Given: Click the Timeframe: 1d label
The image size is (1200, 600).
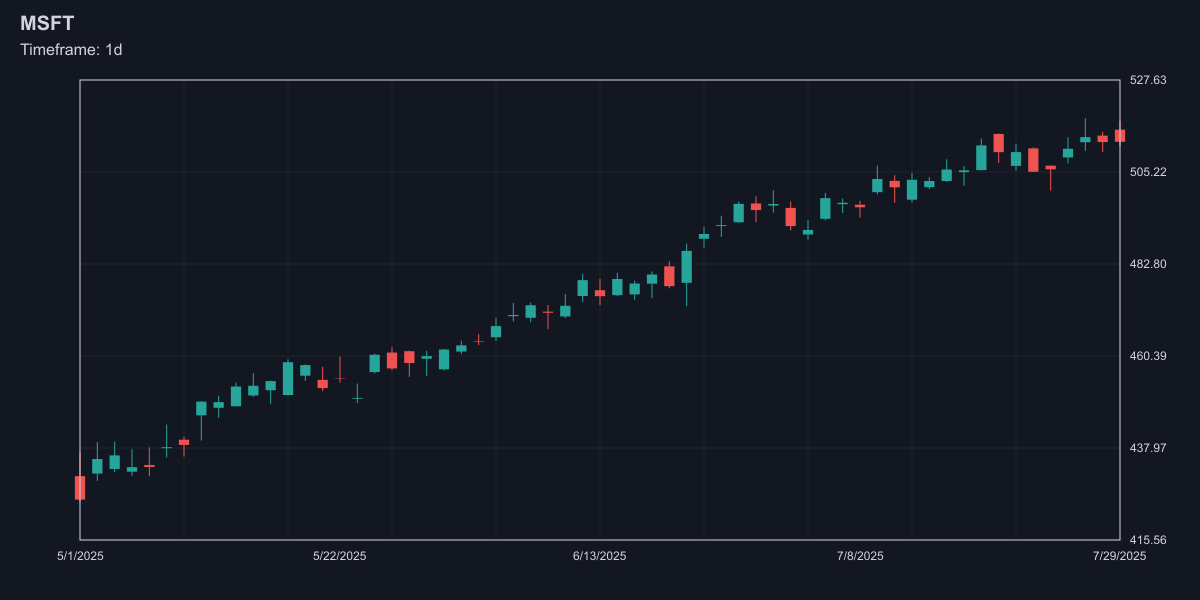Looking at the screenshot, I should [71, 49].
